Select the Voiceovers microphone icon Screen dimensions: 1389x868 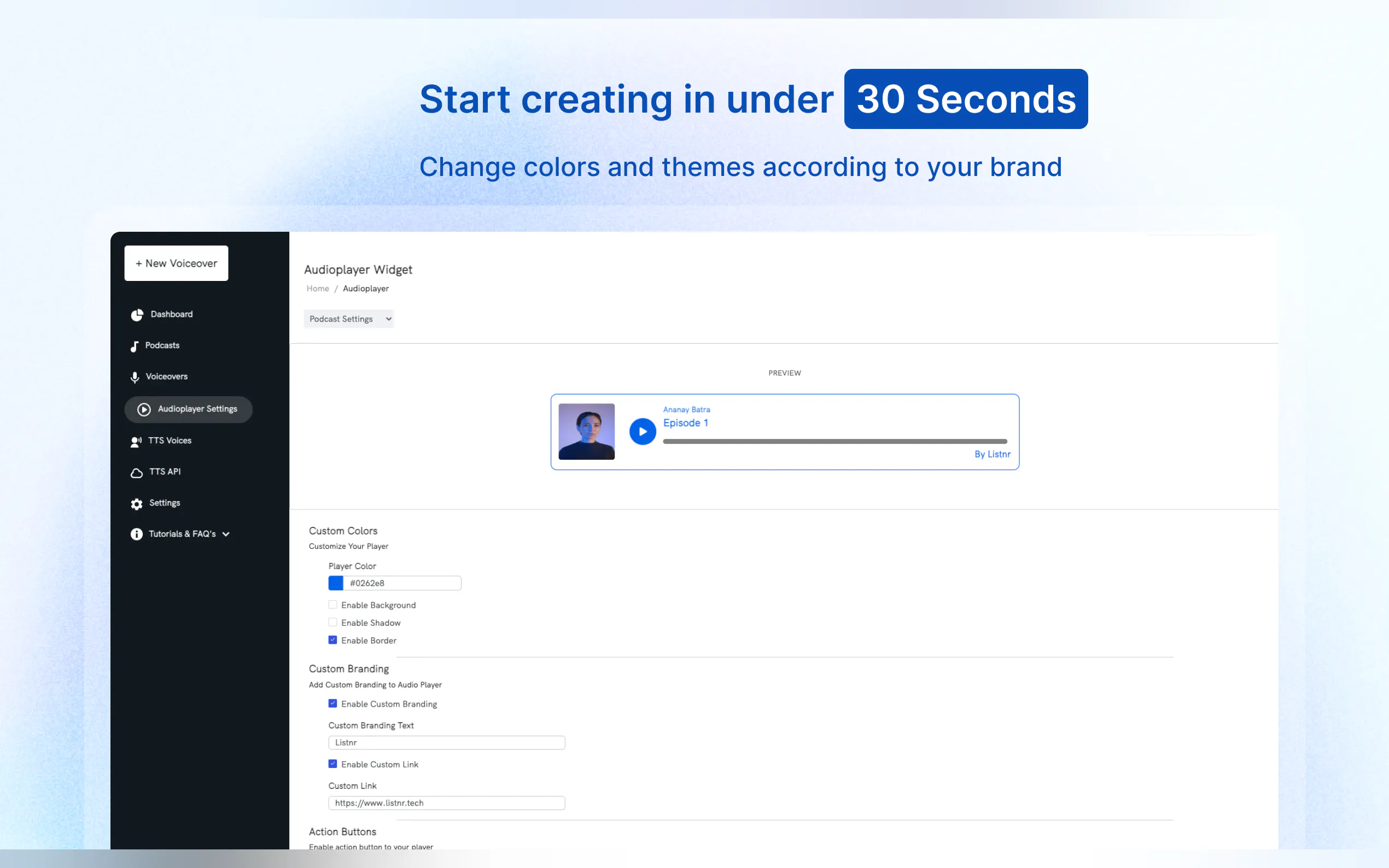click(135, 377)
